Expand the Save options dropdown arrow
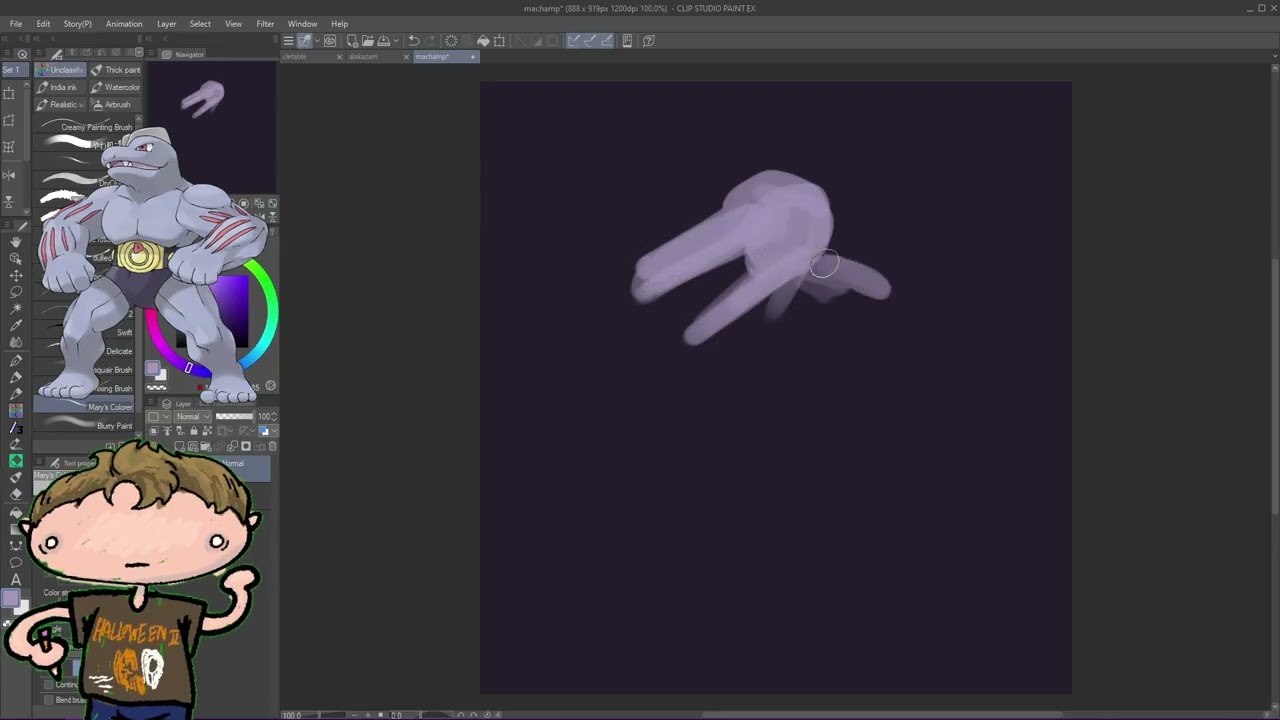Screen dimensions: 1280x720 (396, 41)
